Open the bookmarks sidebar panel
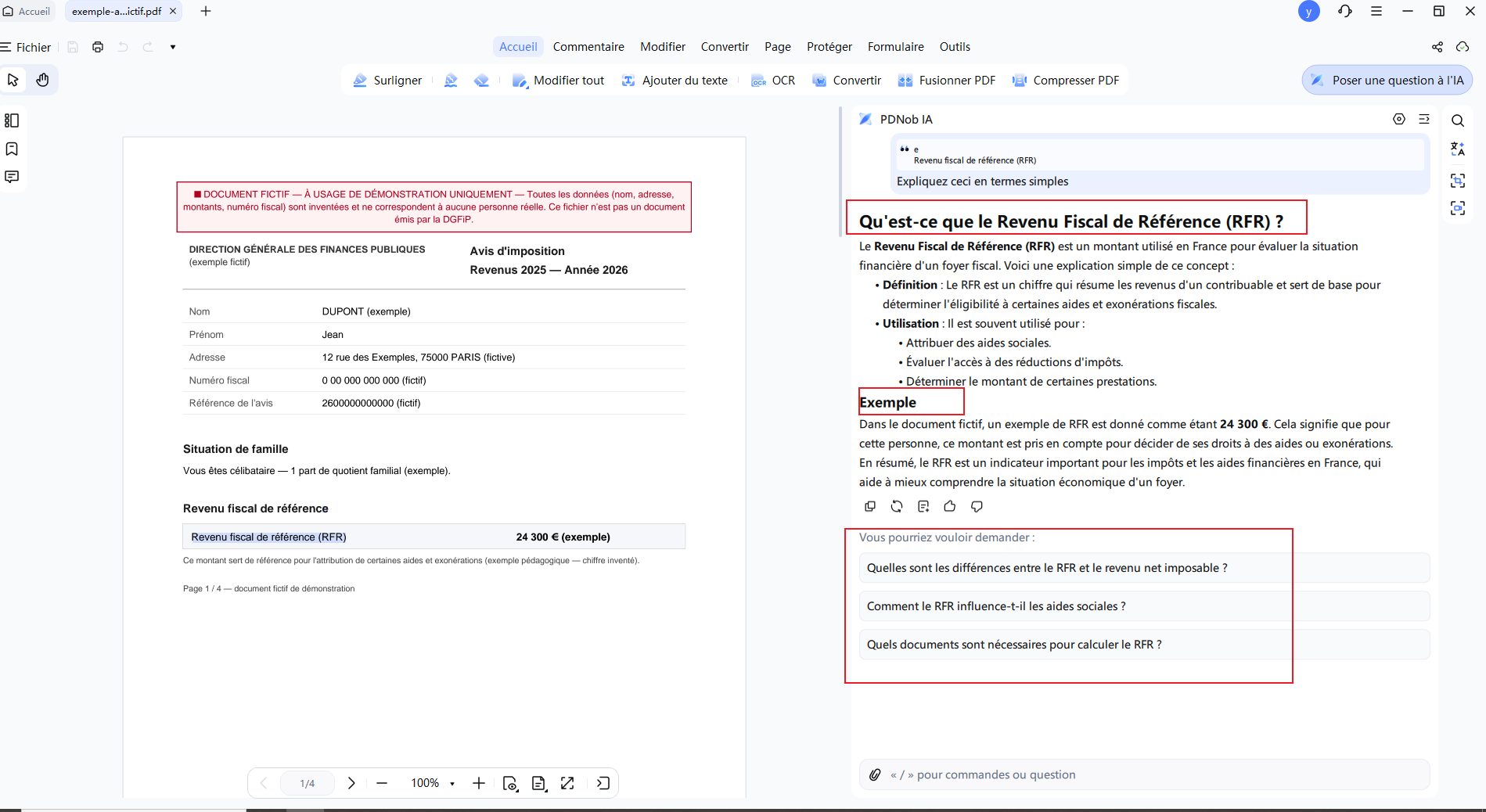Screen dimensions: 1486x812 click(12, 149)
